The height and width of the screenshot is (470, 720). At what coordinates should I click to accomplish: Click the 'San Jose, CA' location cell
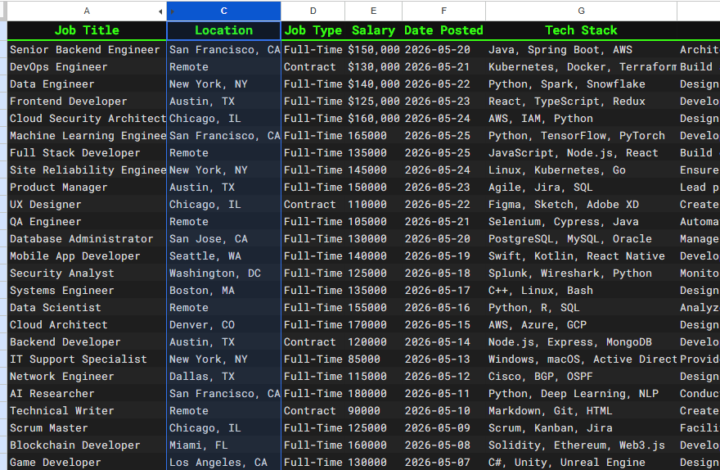point(224,239)
